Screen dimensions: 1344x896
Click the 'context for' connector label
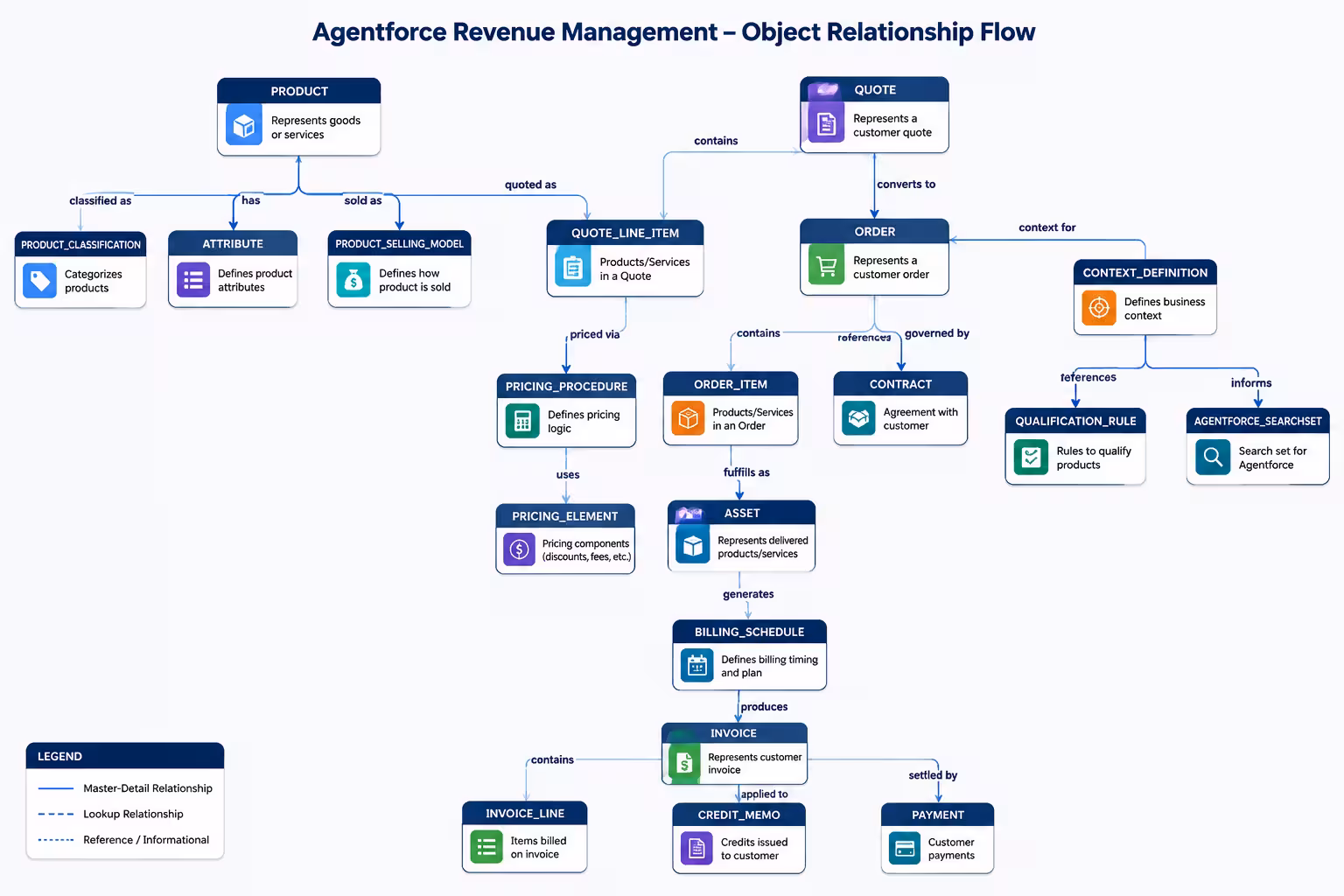coord(1046,227)
